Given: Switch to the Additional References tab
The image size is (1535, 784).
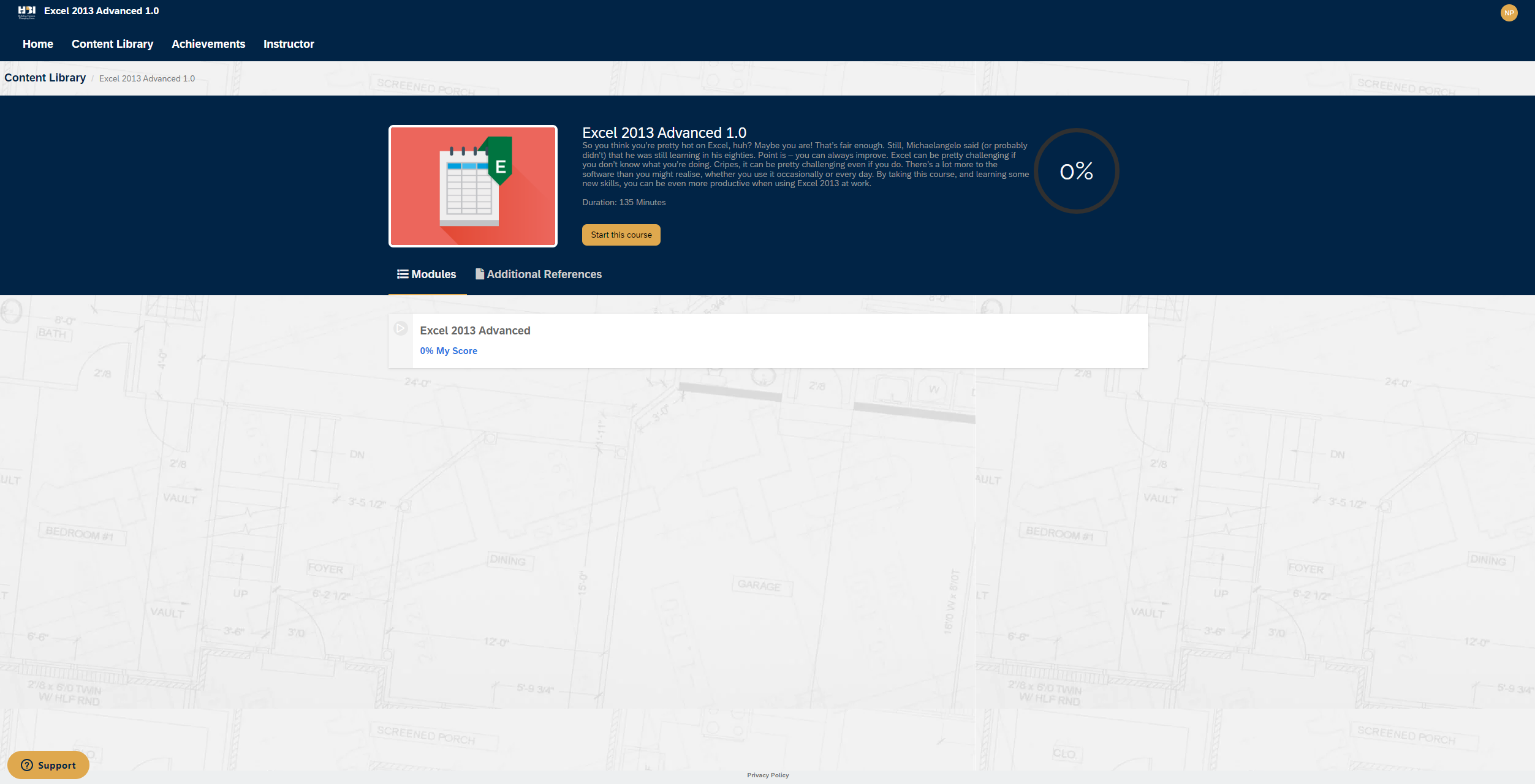Looking at the screenshot, I should [544, 274].
